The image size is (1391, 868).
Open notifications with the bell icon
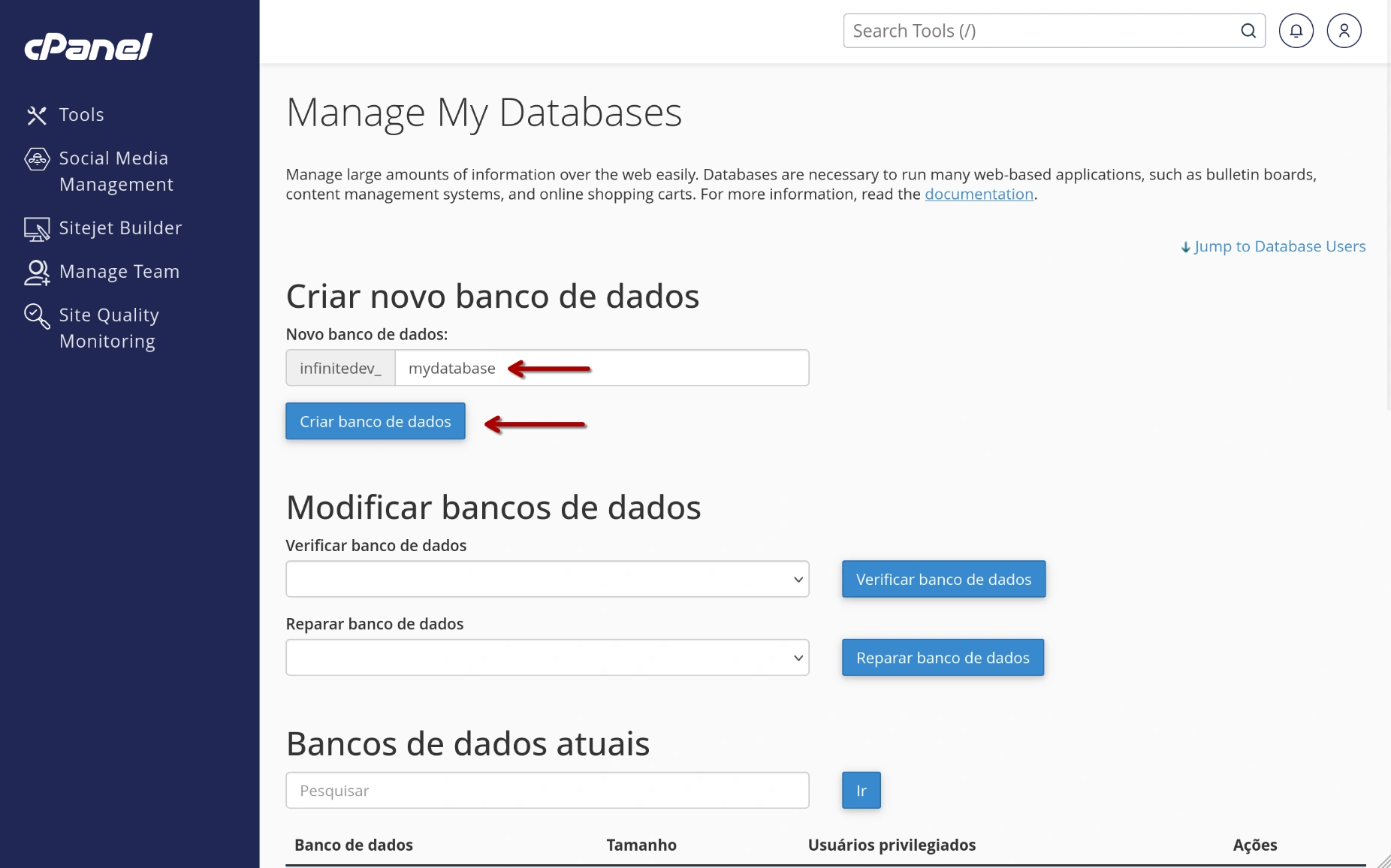(x=1296, y=30)
